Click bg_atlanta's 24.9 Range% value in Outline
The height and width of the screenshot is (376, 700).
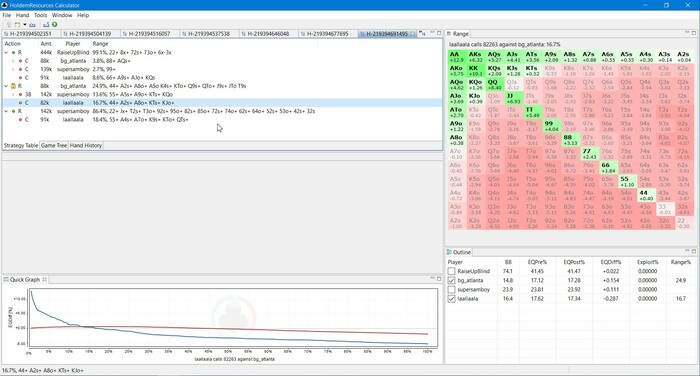[x=681, y=280]
